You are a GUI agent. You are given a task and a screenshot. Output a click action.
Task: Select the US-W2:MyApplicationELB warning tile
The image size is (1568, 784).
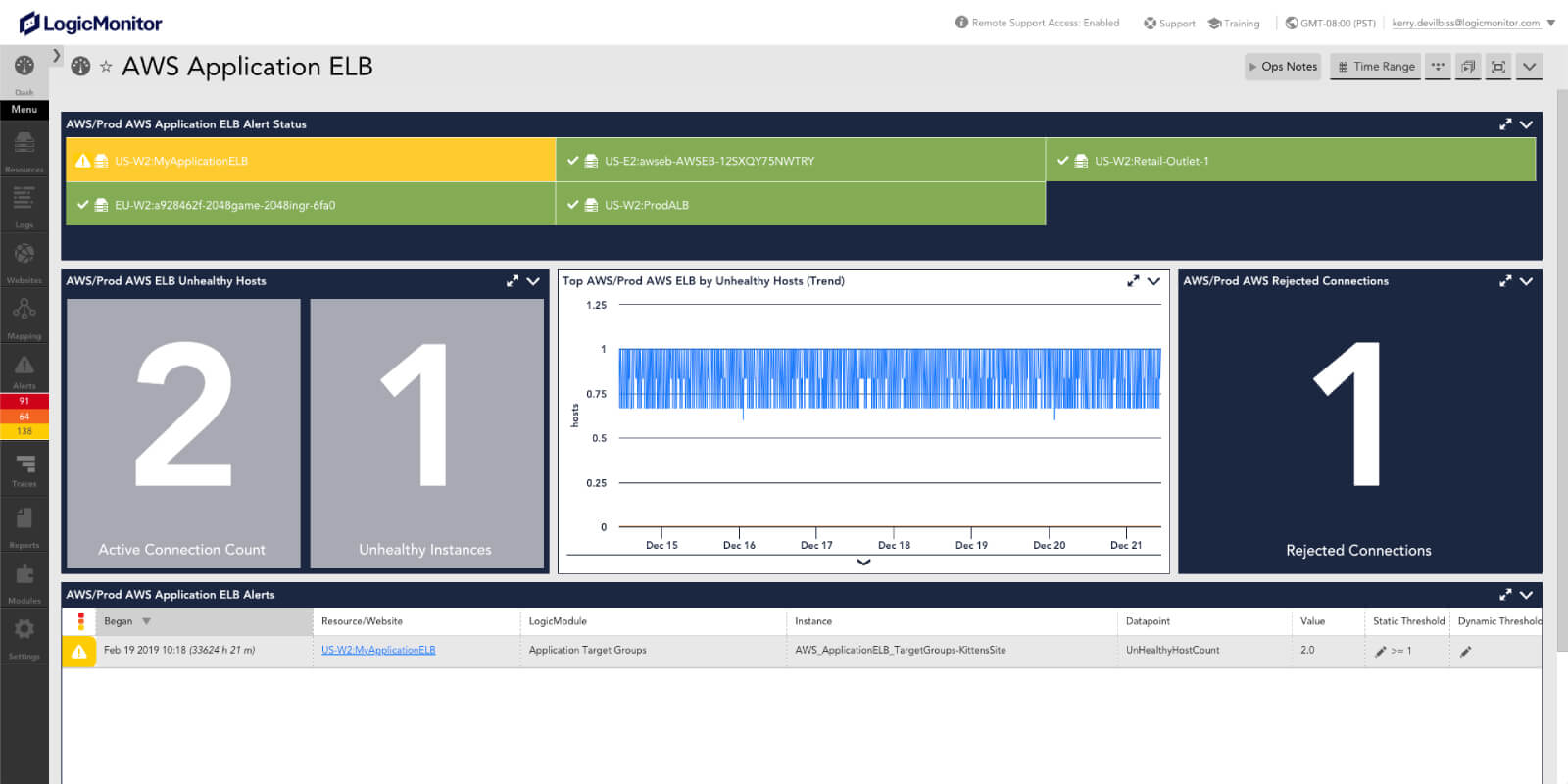coord(311,160)
